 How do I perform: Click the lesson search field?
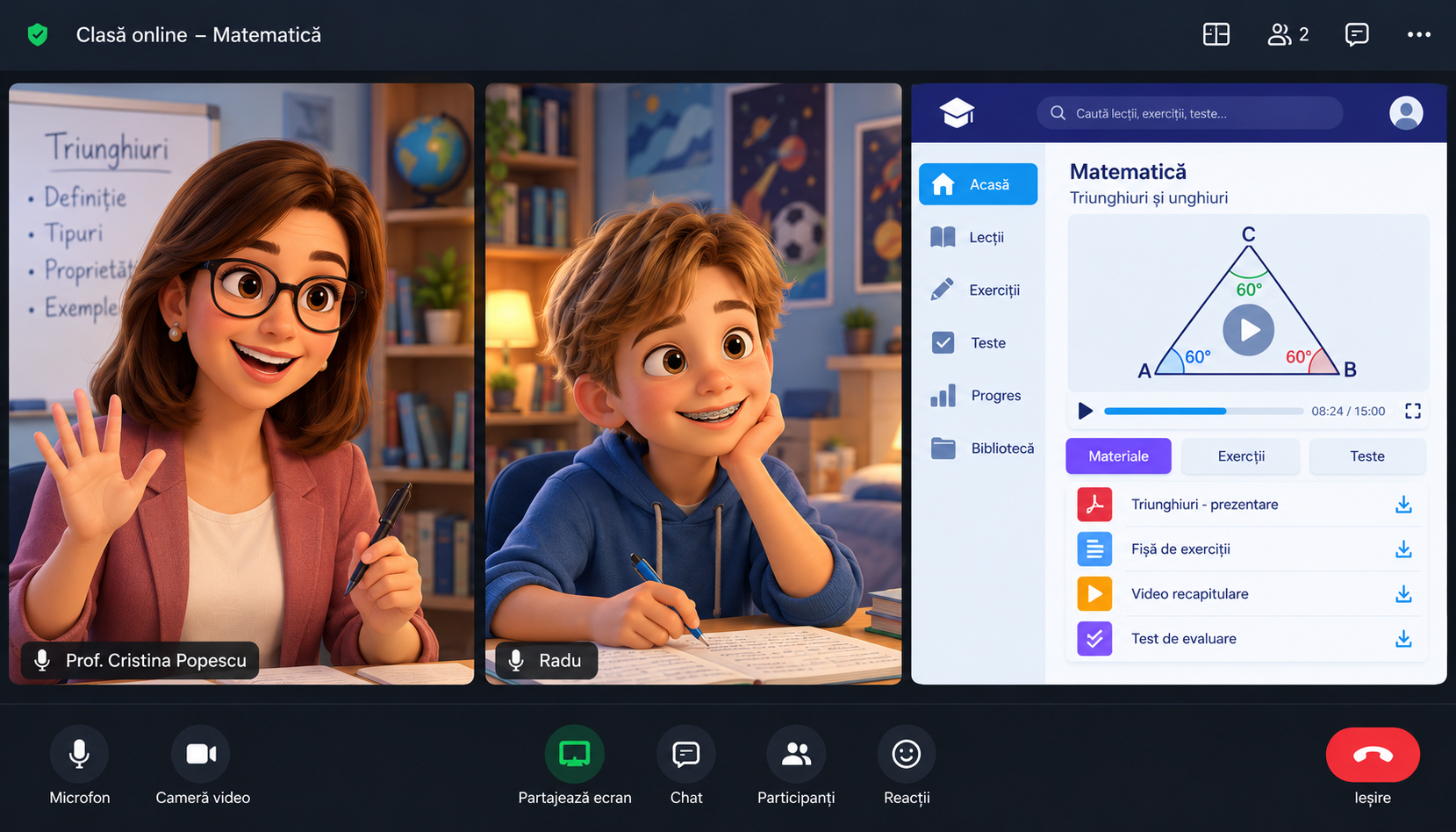pos(1189,113)
